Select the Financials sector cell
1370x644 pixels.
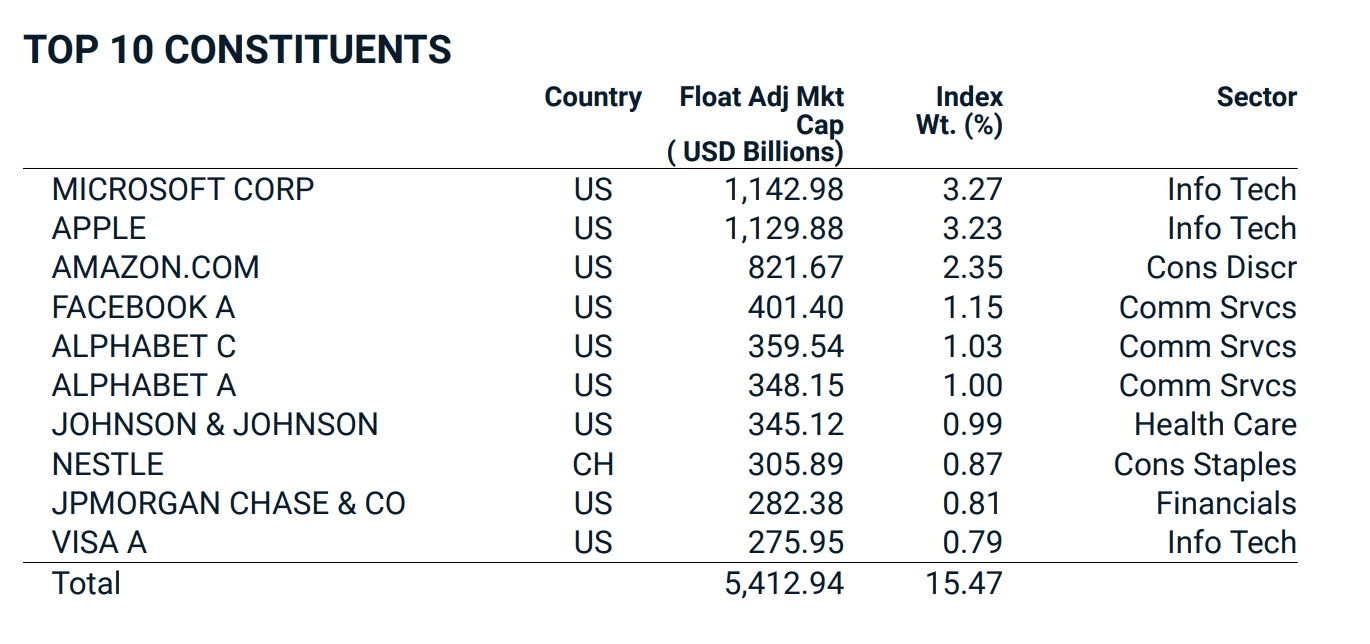coord(1226,503)
